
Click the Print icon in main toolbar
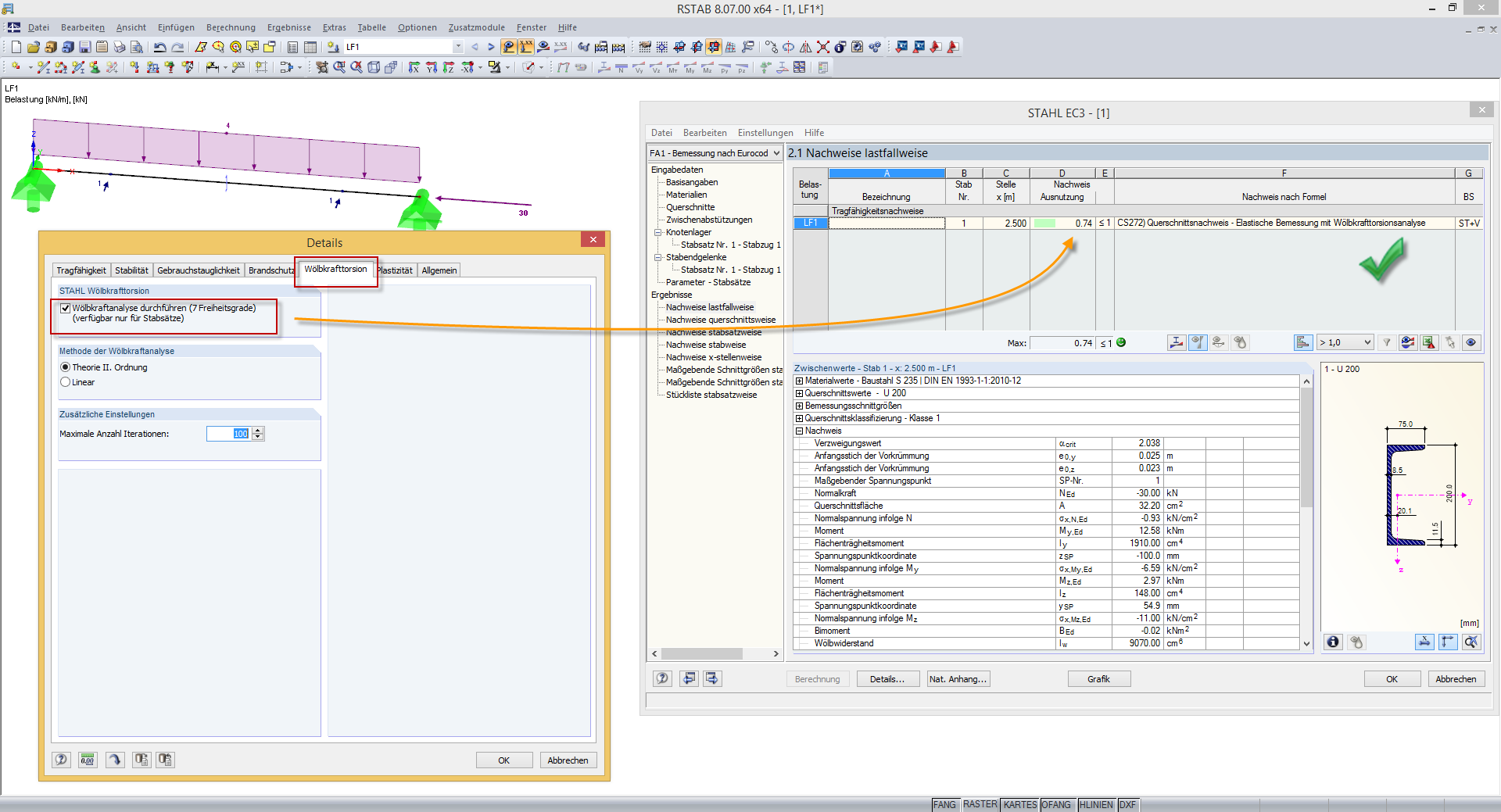point(119,47)
